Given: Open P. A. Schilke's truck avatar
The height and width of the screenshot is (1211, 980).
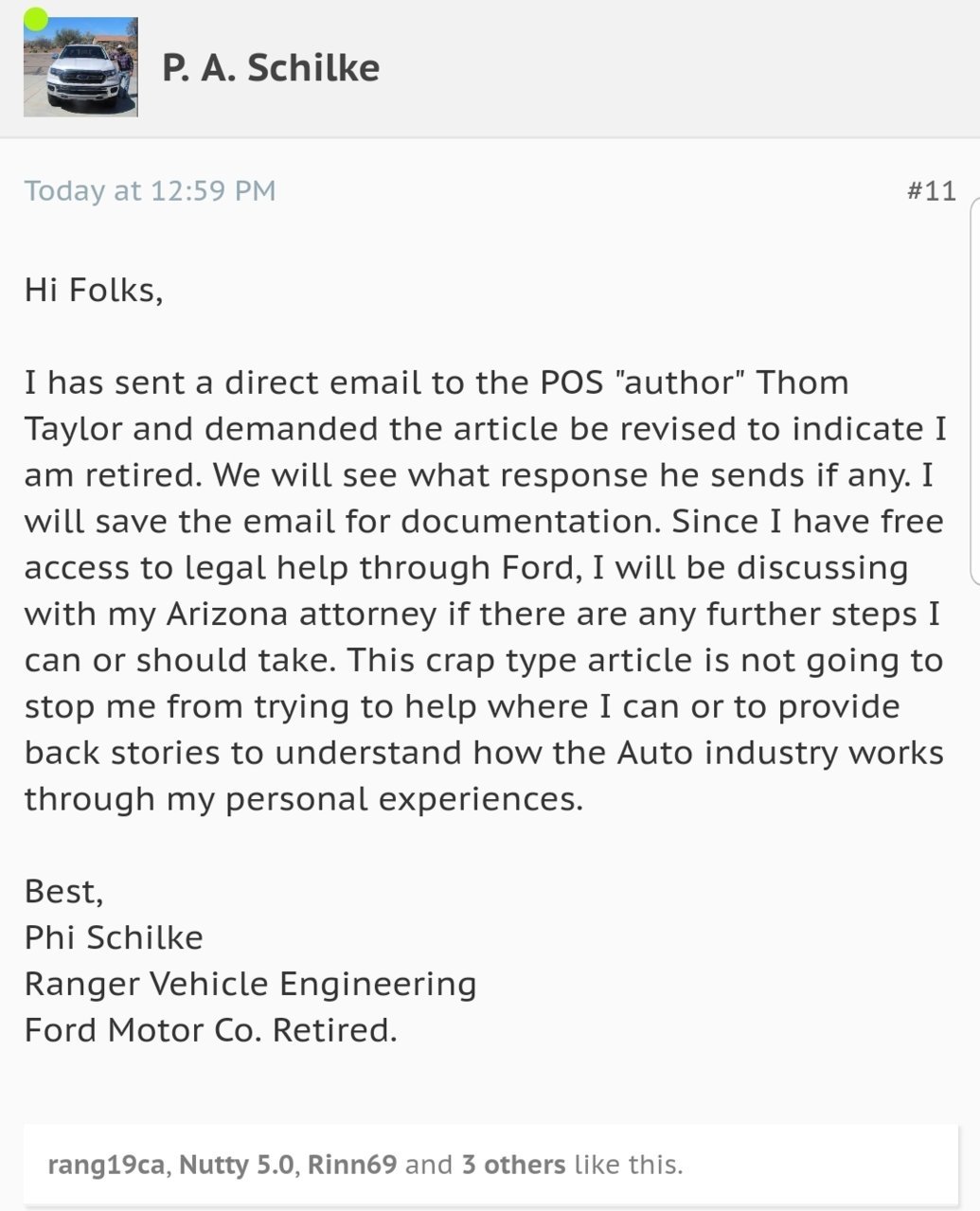Looking at the screenshot, I should click(80, 67).
